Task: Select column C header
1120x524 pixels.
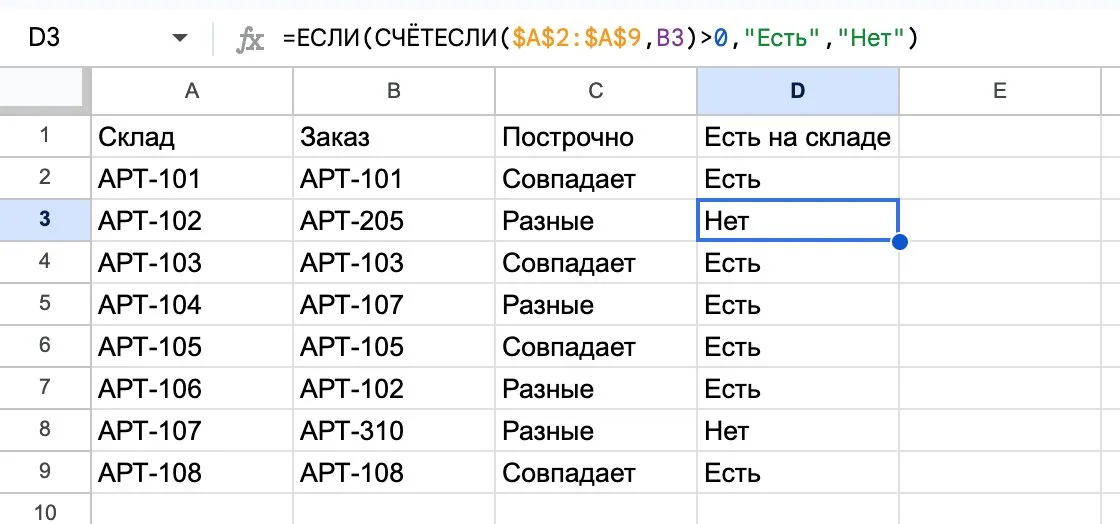Action: [x=596, y=90]
